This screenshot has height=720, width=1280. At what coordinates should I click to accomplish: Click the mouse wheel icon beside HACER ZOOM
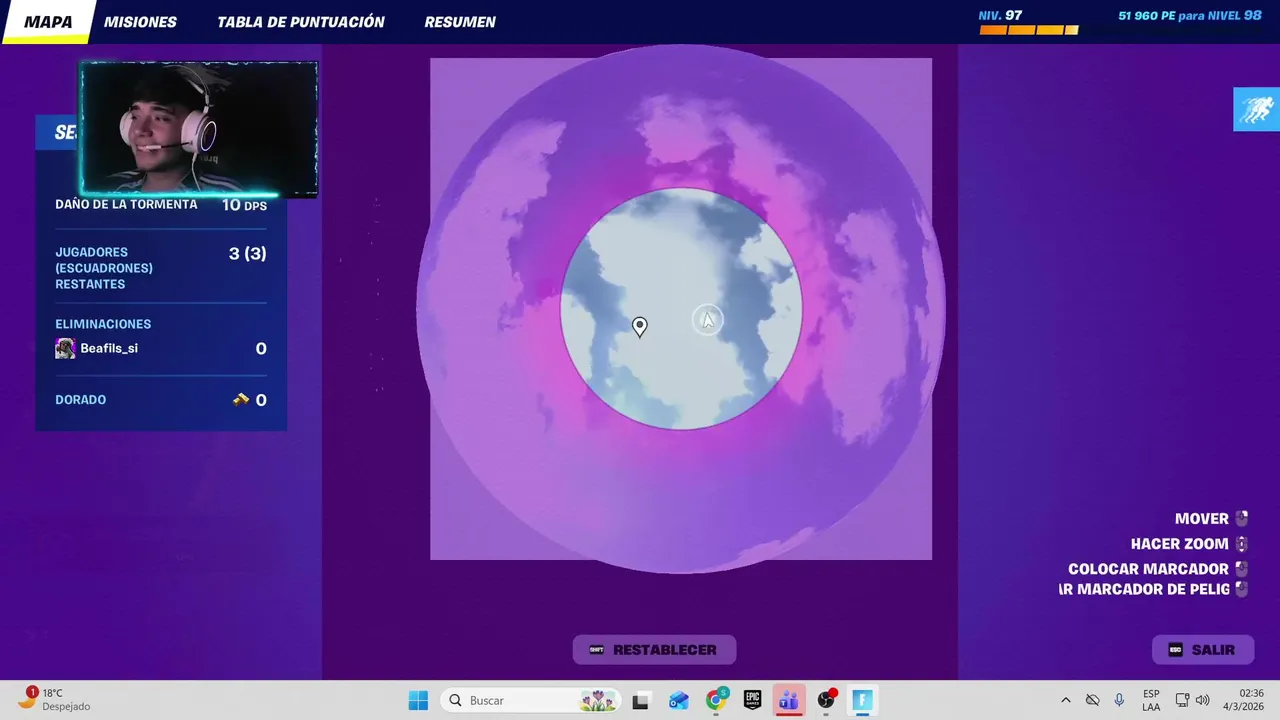pyautogui.click(x=1241, y=544)
